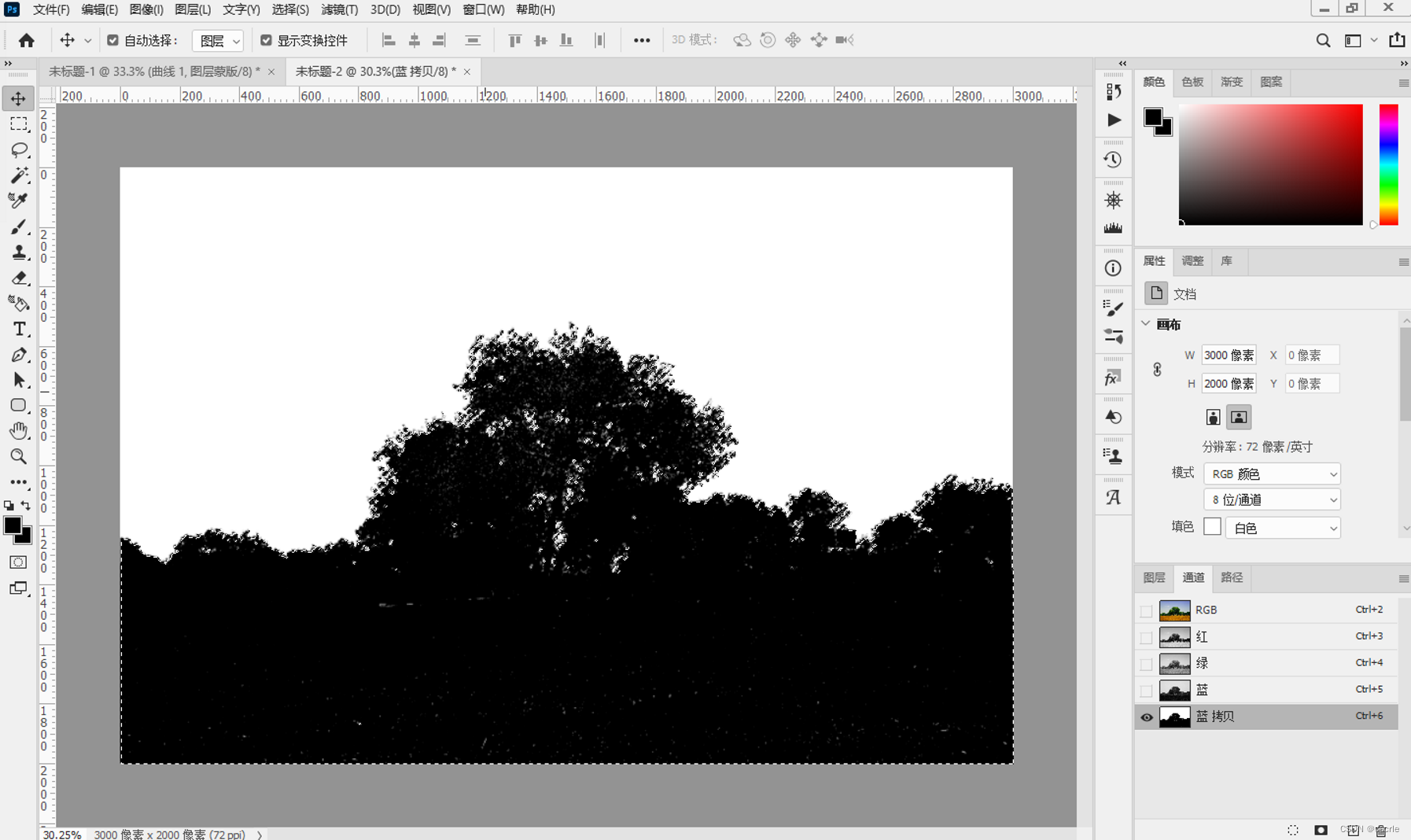Align horizontal centers button
The height and width of the screenshot is (840, 1411).
tap(414, 40)
